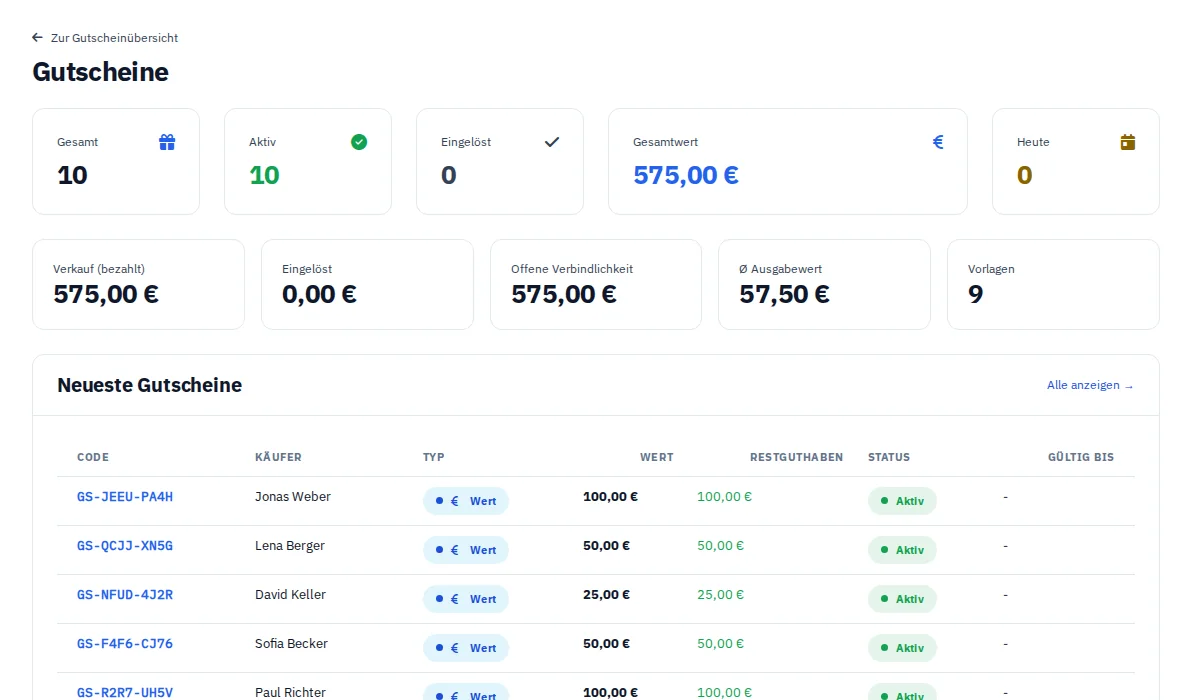1192x700 pixels.
Task: Click the Wert type badge for Lena Berger
Action: pyautogui.click(x=466, y=550)
